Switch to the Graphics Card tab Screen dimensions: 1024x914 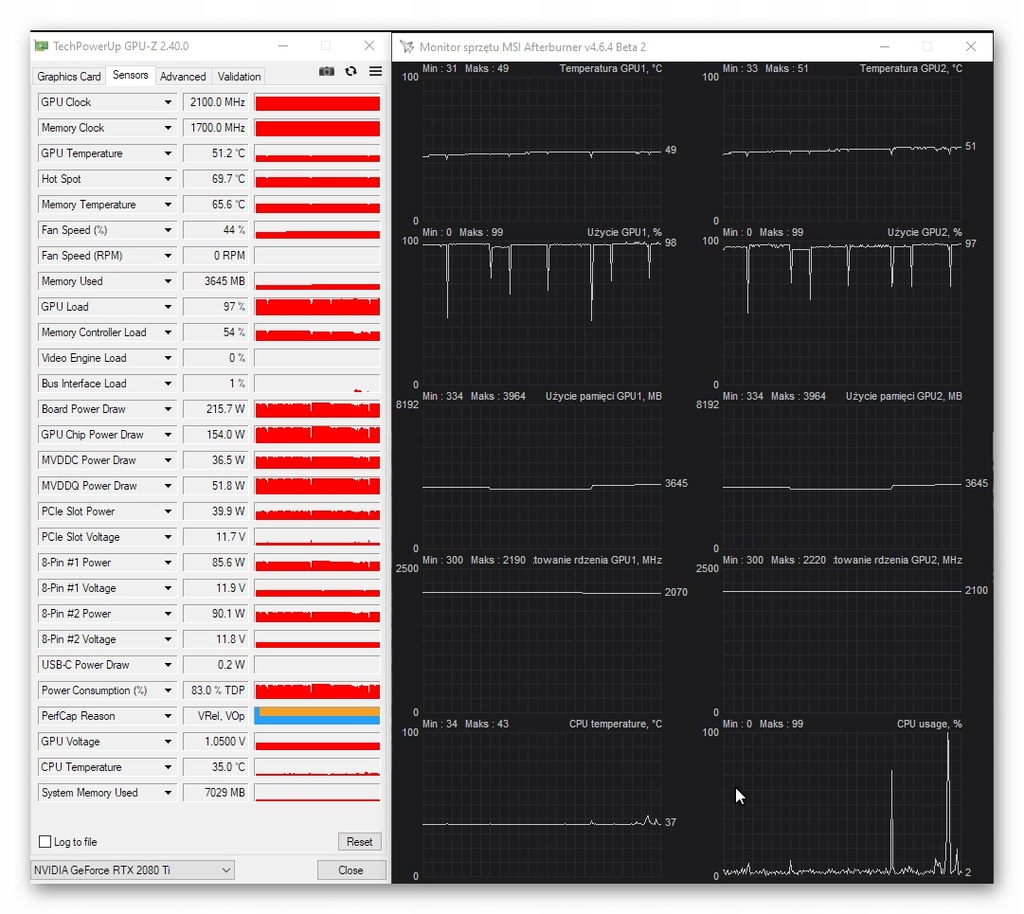[x=69, y=76]
